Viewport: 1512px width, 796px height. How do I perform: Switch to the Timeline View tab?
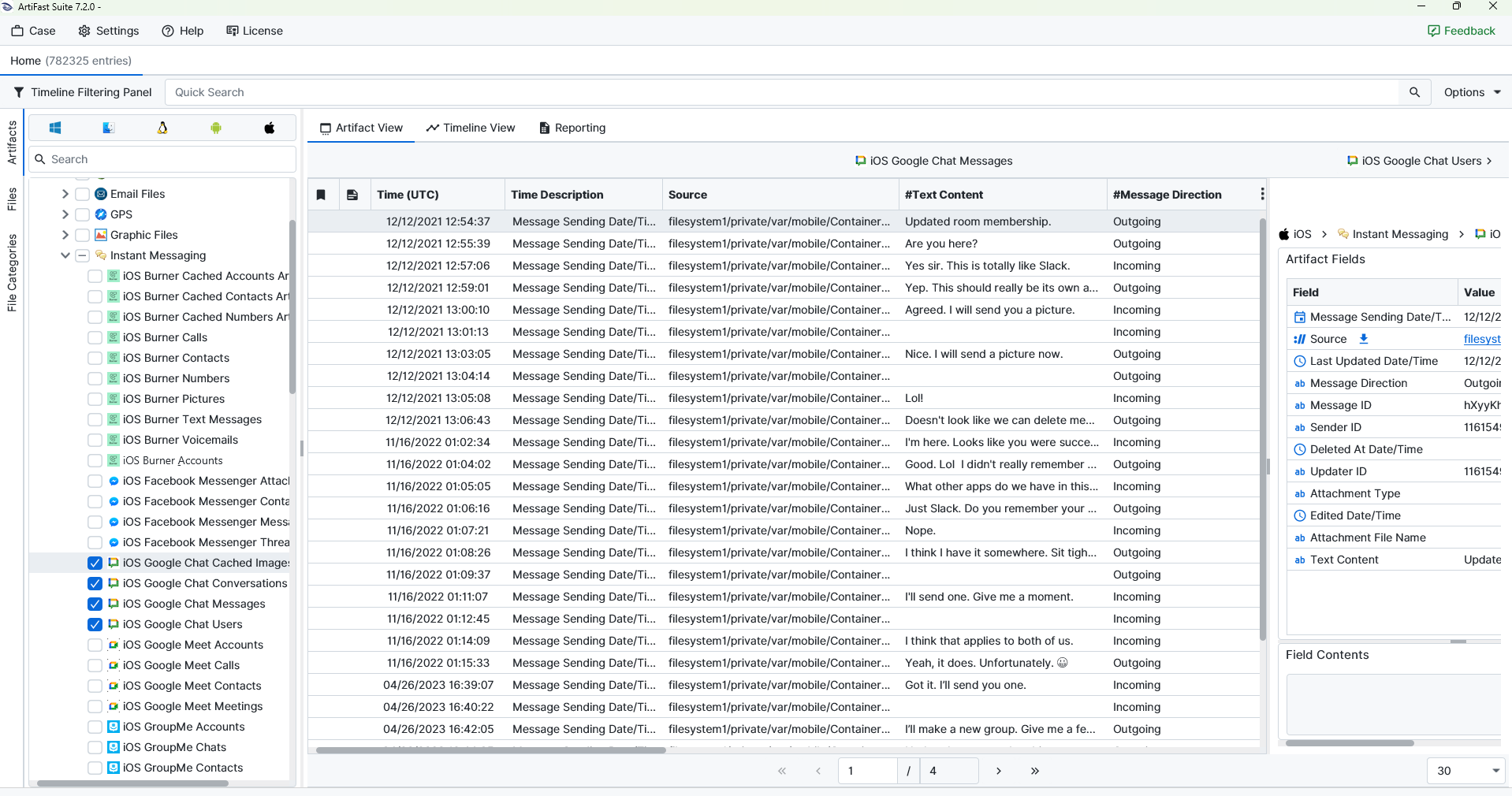pyautogui.click(x=471, y=128)
